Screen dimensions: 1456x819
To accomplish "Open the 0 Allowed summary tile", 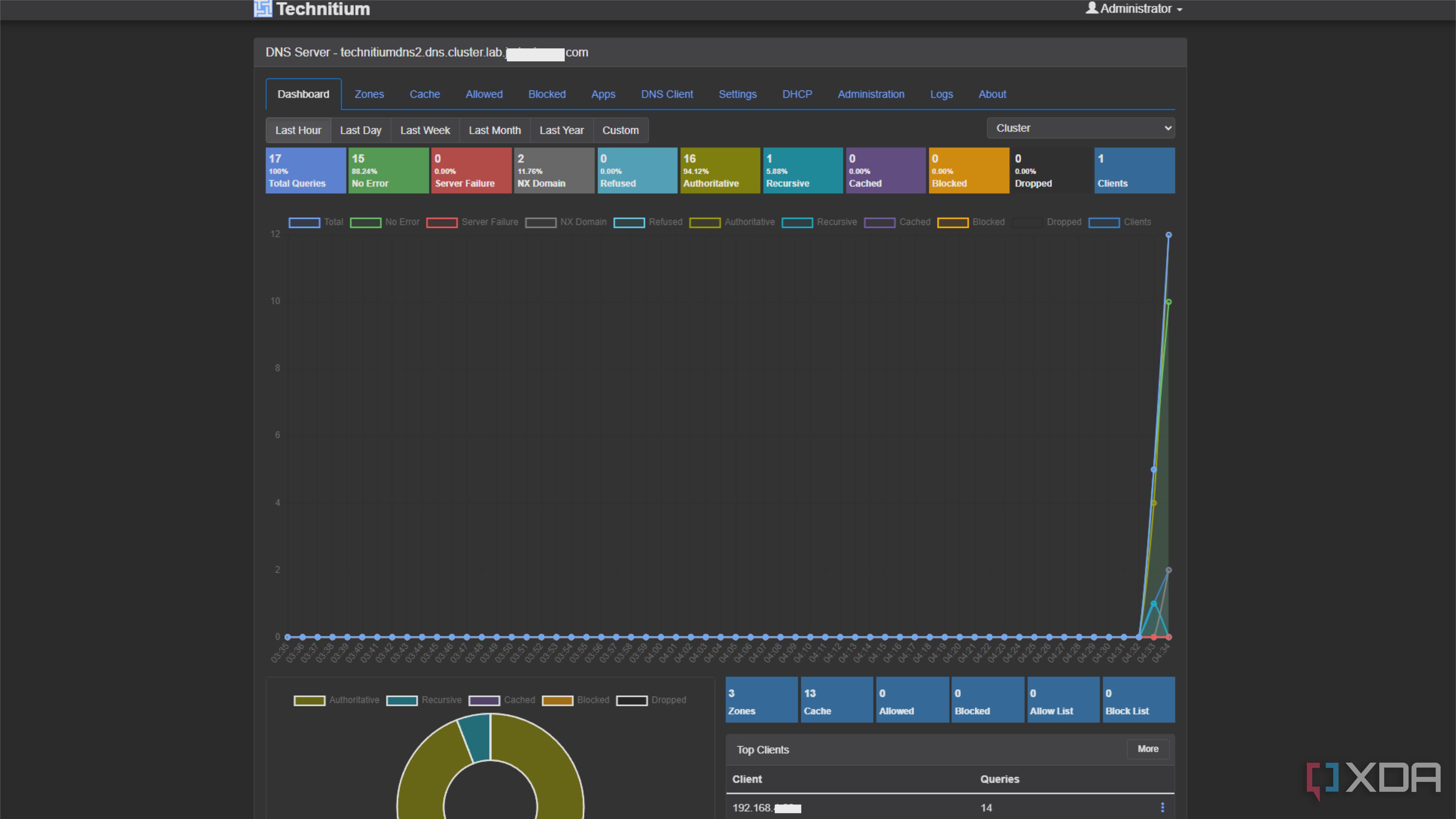I will 912,700.
